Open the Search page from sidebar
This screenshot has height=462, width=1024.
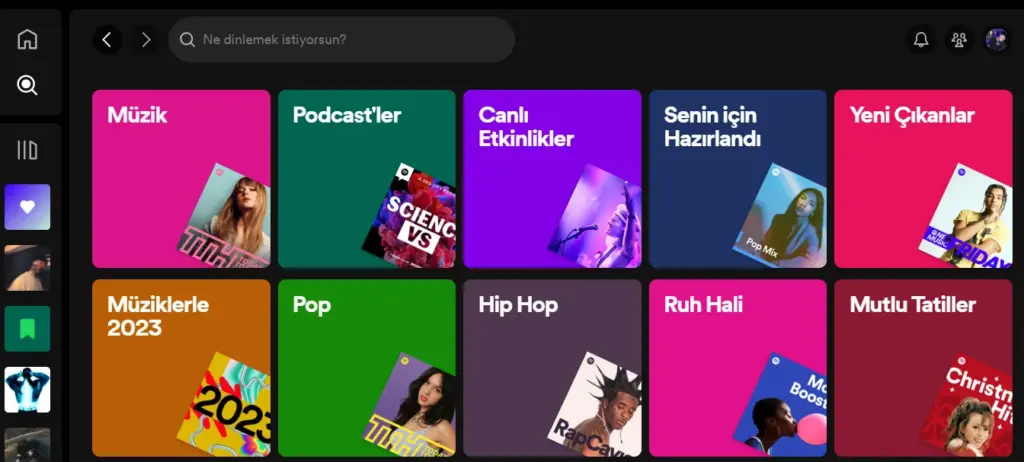28,85
